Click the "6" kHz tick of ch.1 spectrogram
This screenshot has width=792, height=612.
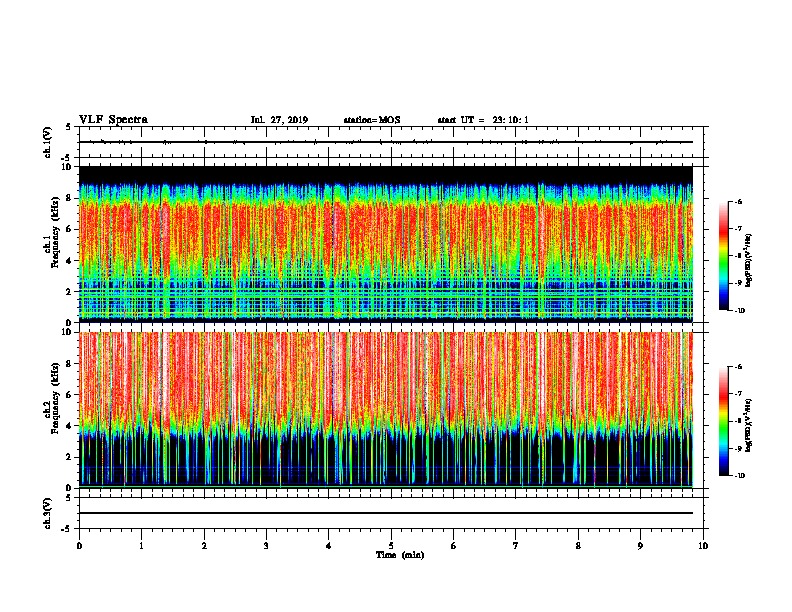70,229
